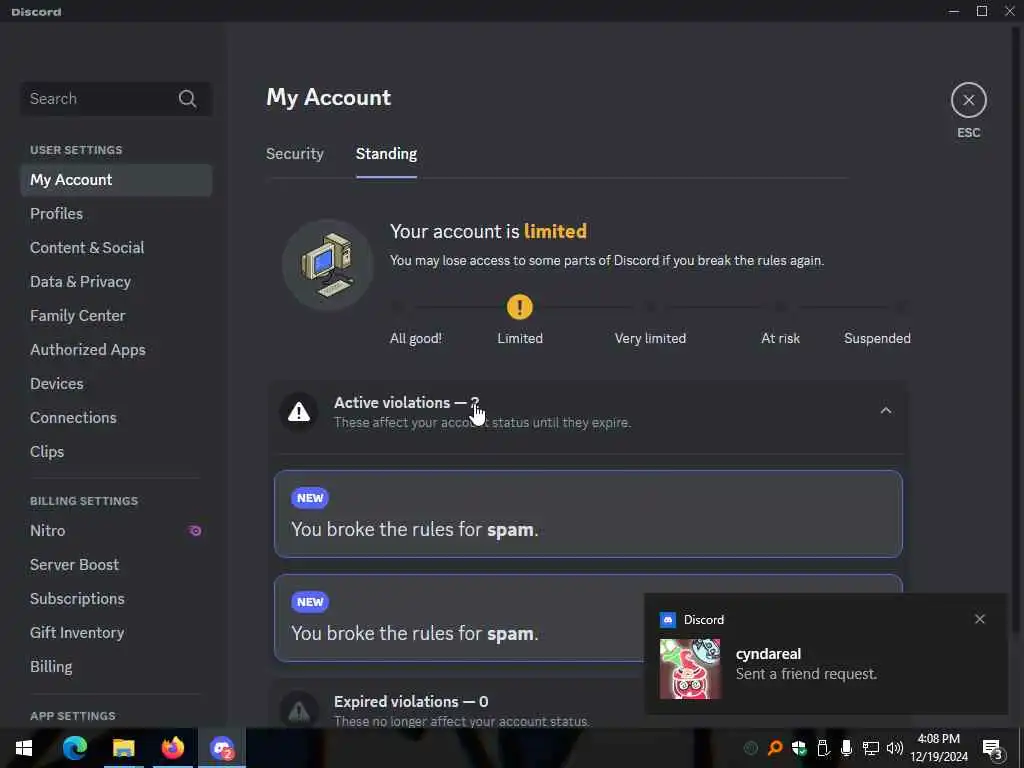Collapse the Active violations section chevron
The image size is (1024, 768).
886,411
